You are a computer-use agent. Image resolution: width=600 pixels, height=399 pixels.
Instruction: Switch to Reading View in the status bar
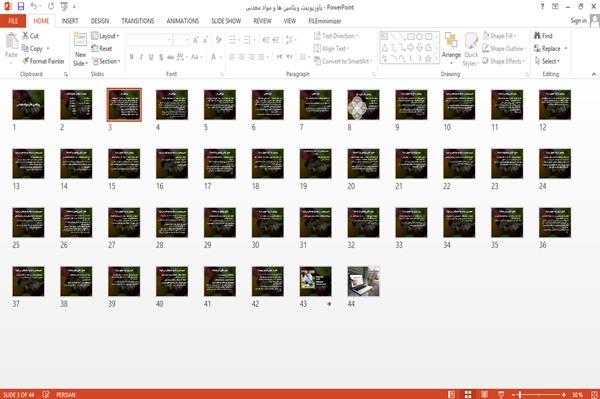point(484,394)
